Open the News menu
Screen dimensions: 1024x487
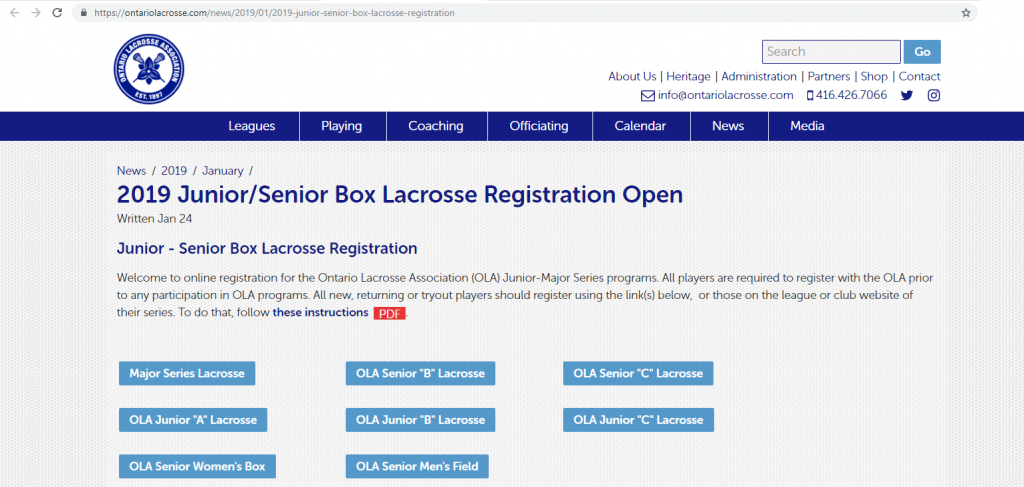click(x=728, y=126)
